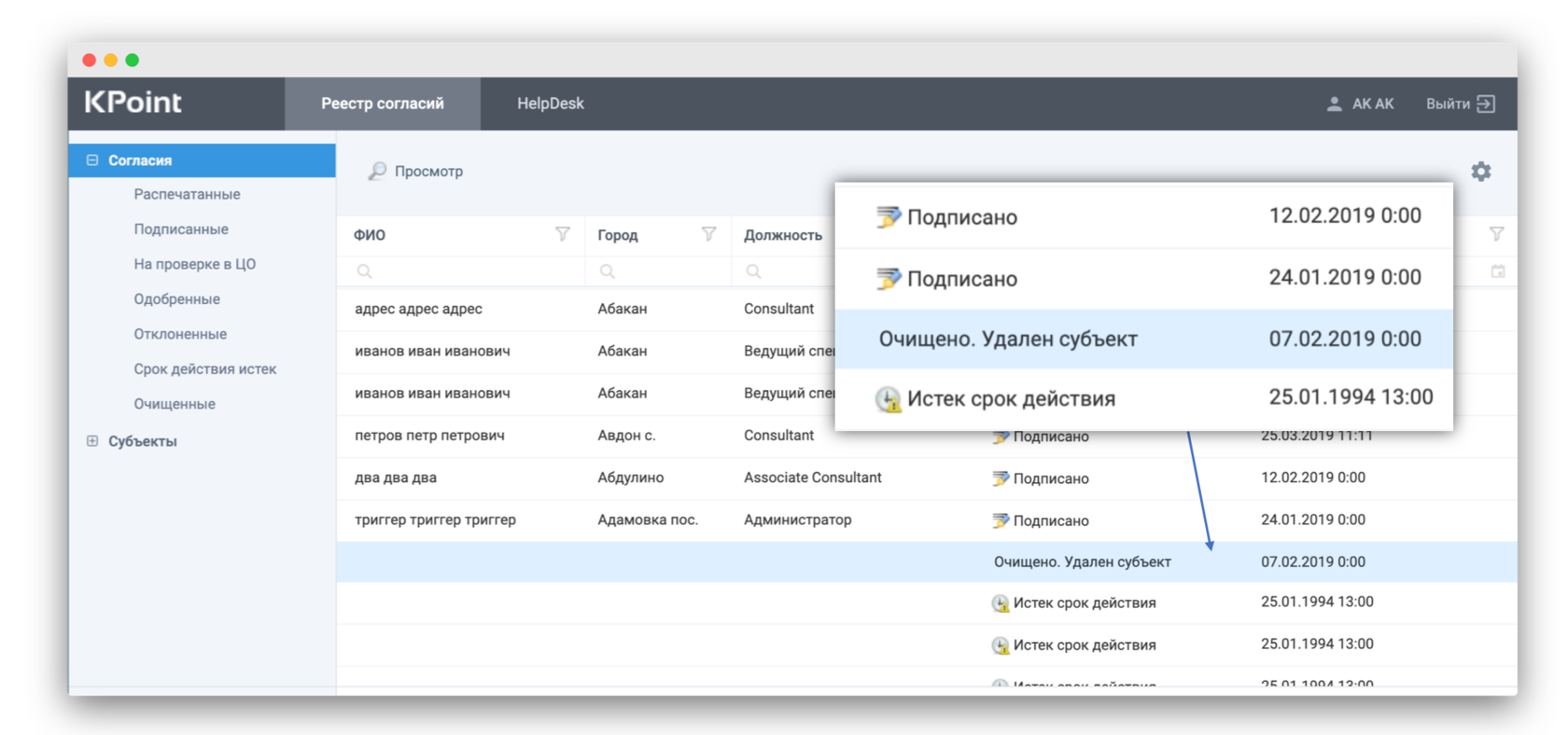Click expired clock icon in first Истек срок row
Viewport: 1568px width, 735px height.
[x=1001, y=603]
